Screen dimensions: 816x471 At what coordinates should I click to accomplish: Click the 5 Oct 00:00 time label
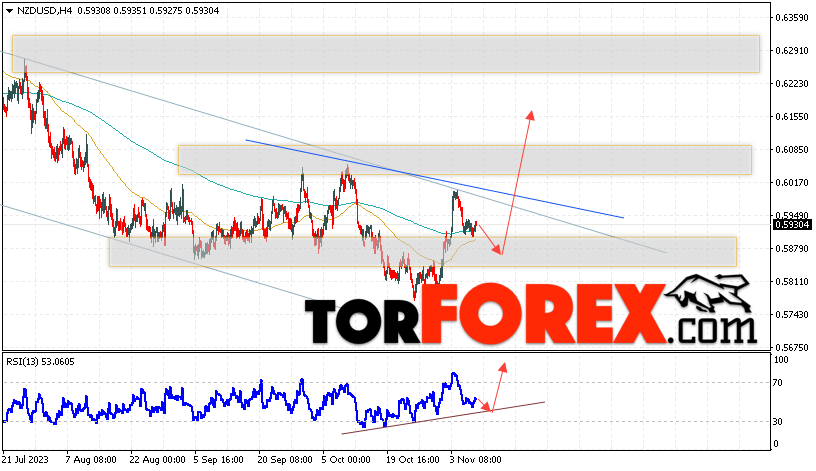pos(346,460)
